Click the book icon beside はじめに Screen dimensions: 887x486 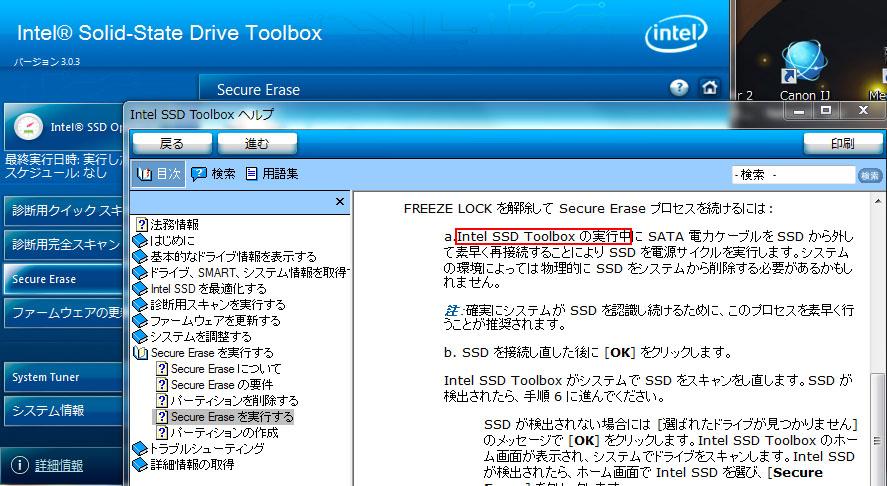click(140, 240)
